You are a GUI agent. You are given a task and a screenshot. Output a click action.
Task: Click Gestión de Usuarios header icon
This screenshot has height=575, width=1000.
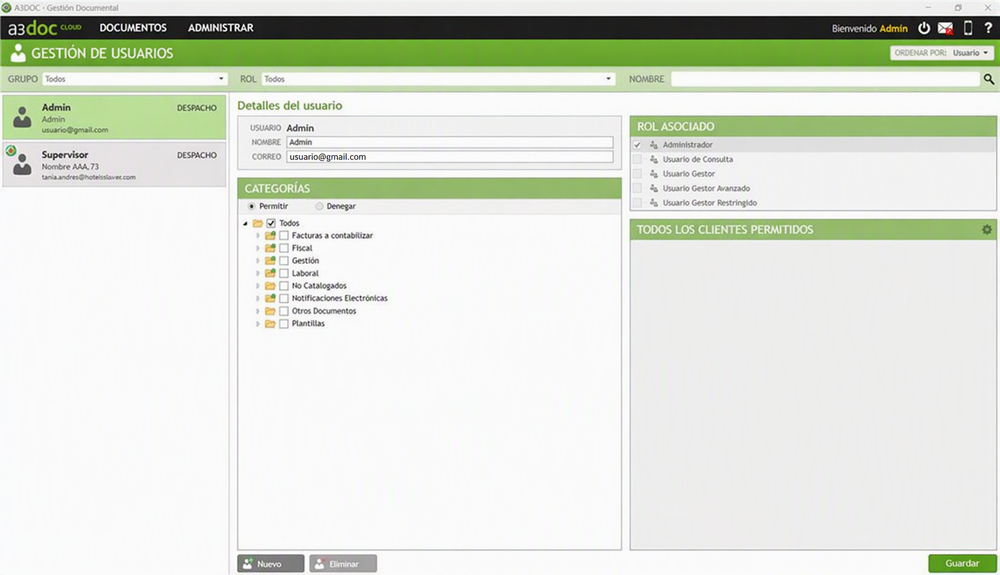(x=18, y=53)
